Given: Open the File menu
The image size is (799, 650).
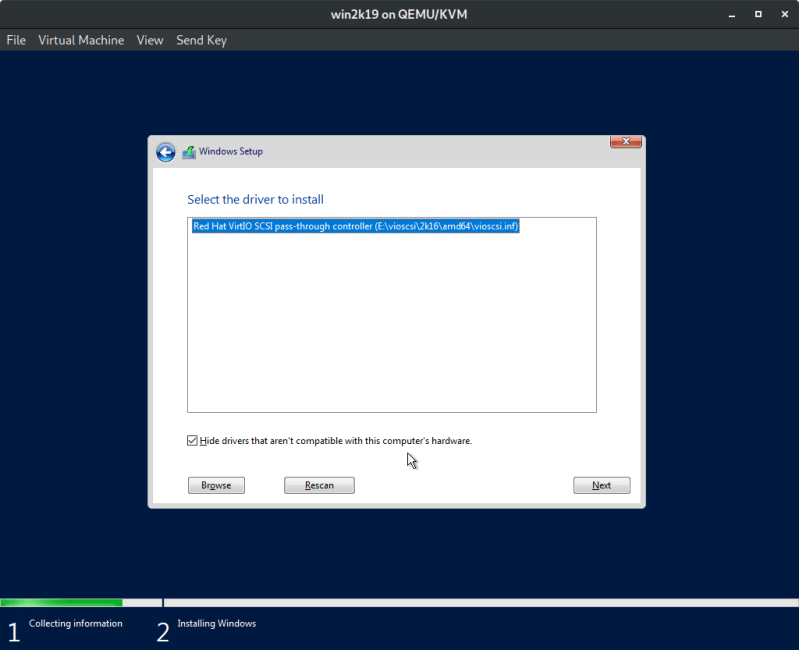Looking at the screenshot, I should (x=16, y=40).
